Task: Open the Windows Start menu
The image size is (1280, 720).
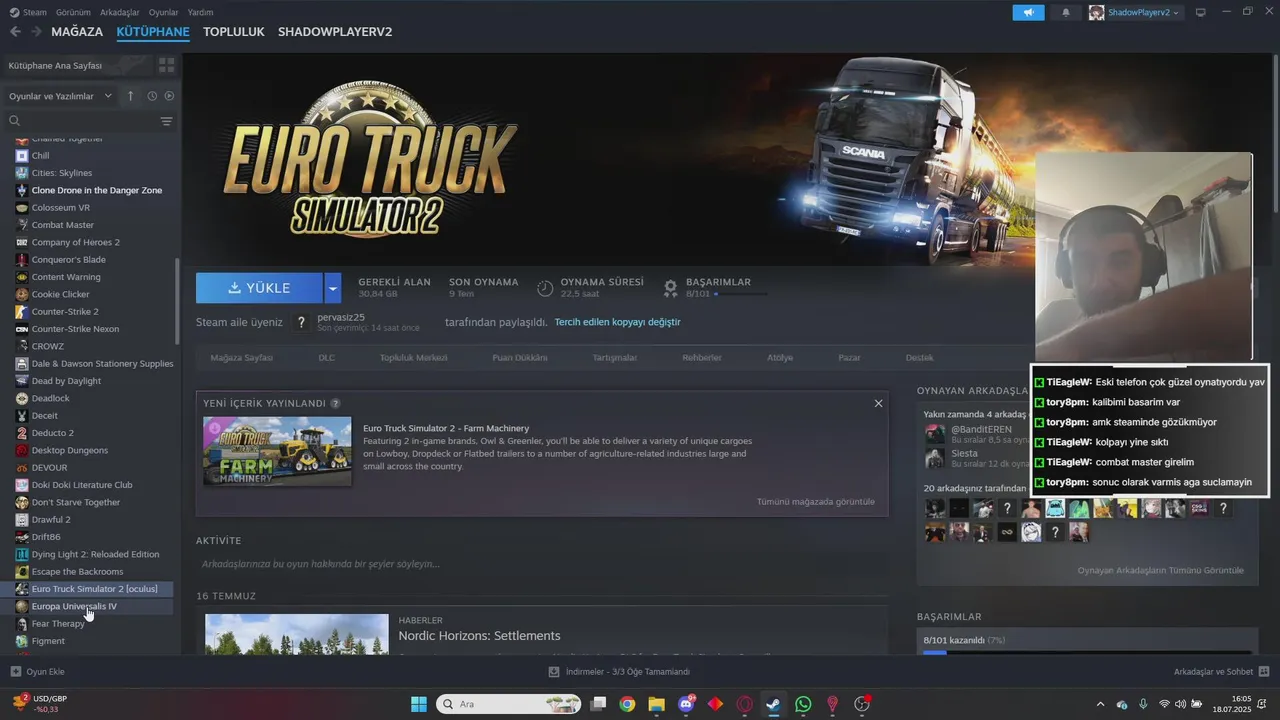Action: click(x=418, y=704)
